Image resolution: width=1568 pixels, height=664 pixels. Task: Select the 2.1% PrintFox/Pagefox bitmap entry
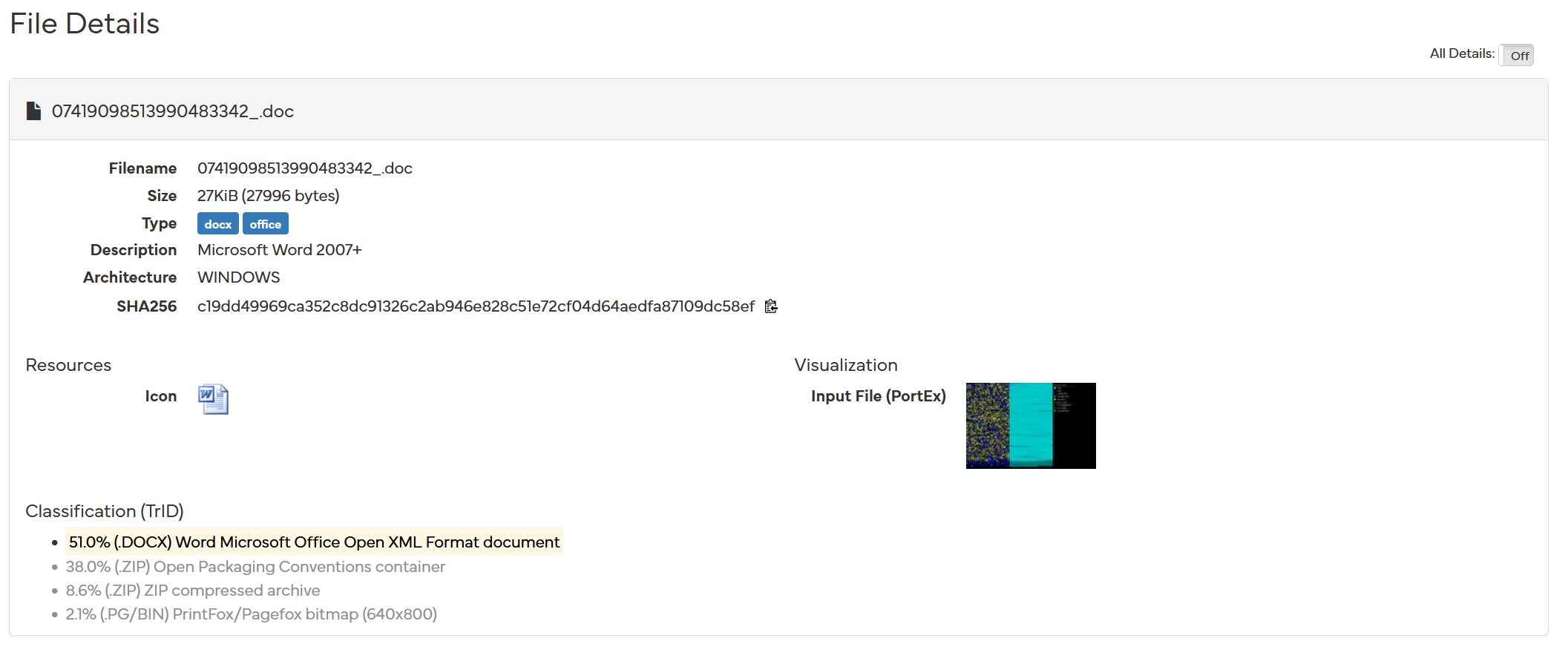tap(251, 614)
